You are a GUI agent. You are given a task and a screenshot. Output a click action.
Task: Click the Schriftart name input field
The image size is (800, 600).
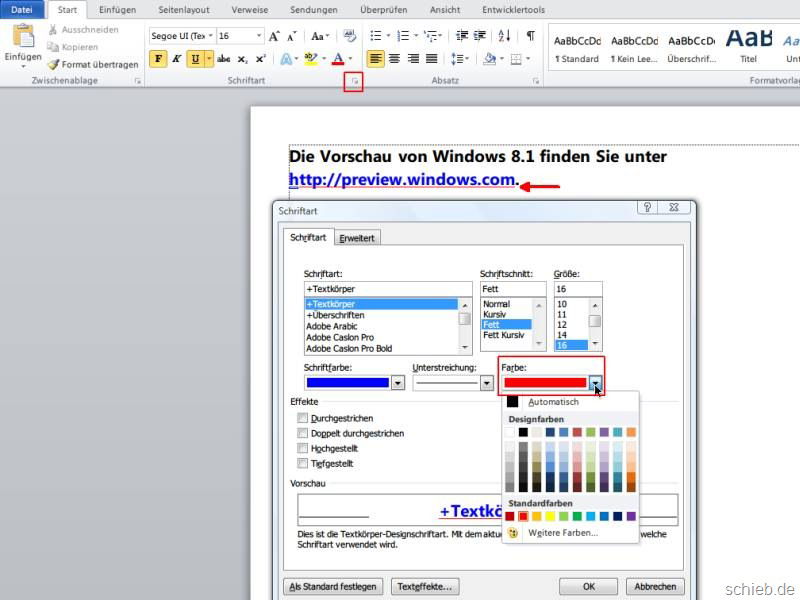click(388, 289)
